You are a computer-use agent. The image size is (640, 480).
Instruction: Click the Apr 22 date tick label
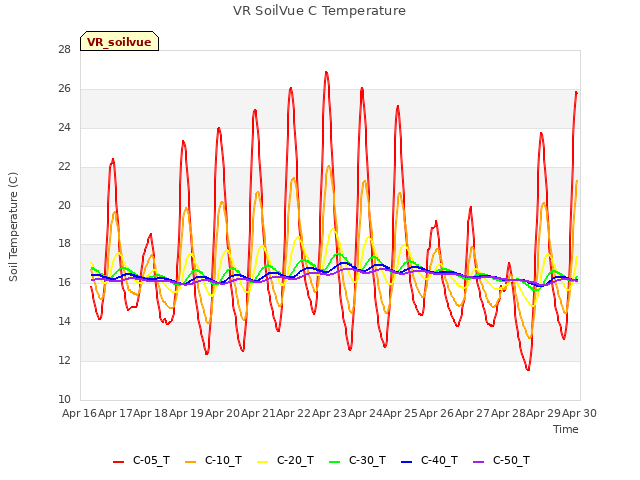pyautogui.click(x=293, y=413)
